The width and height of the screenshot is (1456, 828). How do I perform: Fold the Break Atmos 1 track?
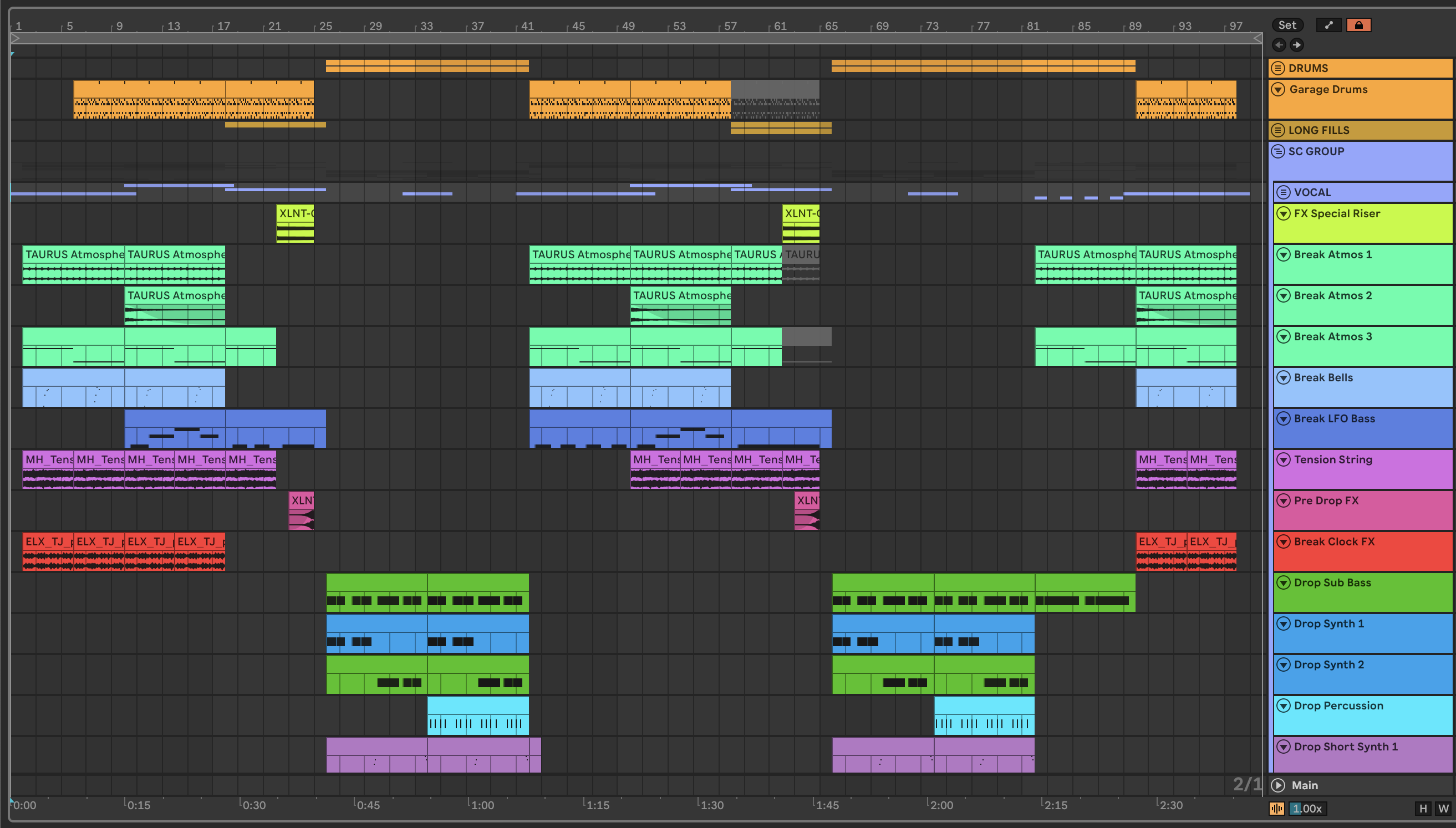coord(1283,254)
